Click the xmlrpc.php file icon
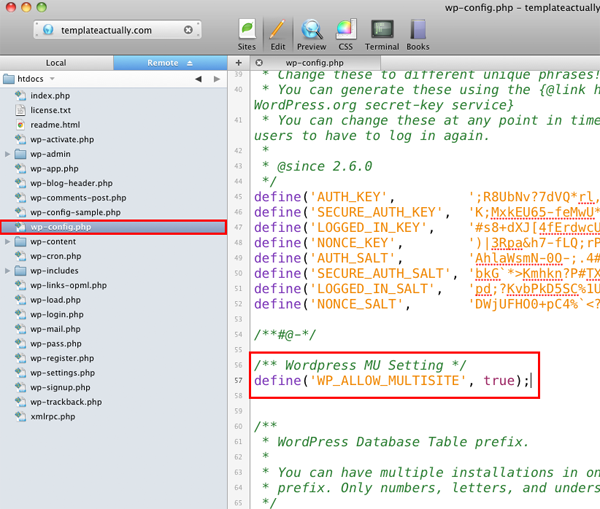The height and width of the screenshot is (509, 600). 20,416
